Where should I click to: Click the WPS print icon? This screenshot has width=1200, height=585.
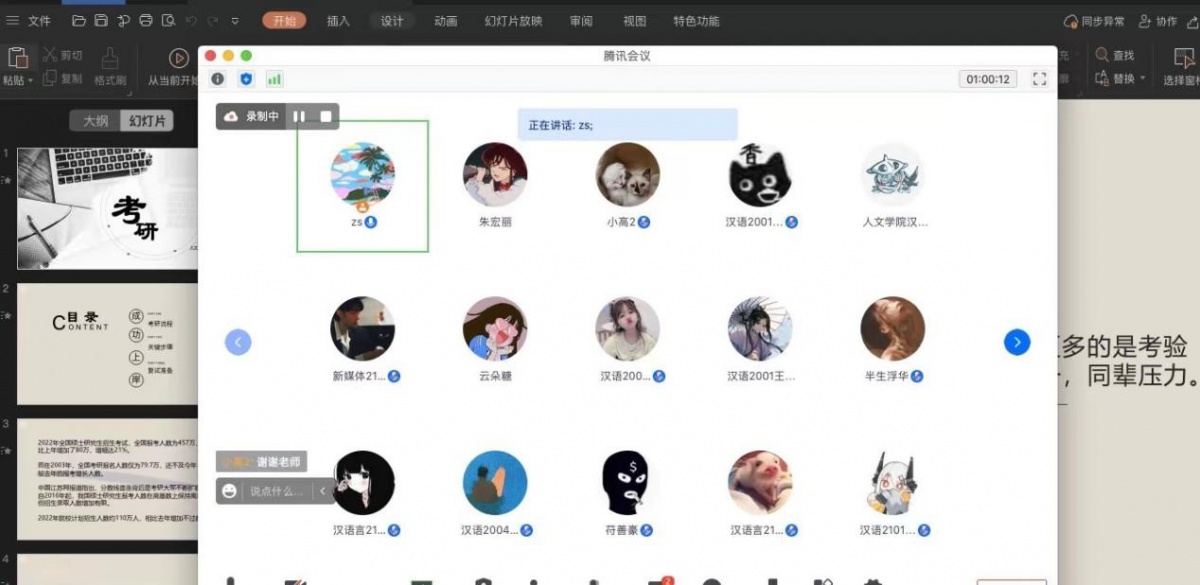[146, 21]
